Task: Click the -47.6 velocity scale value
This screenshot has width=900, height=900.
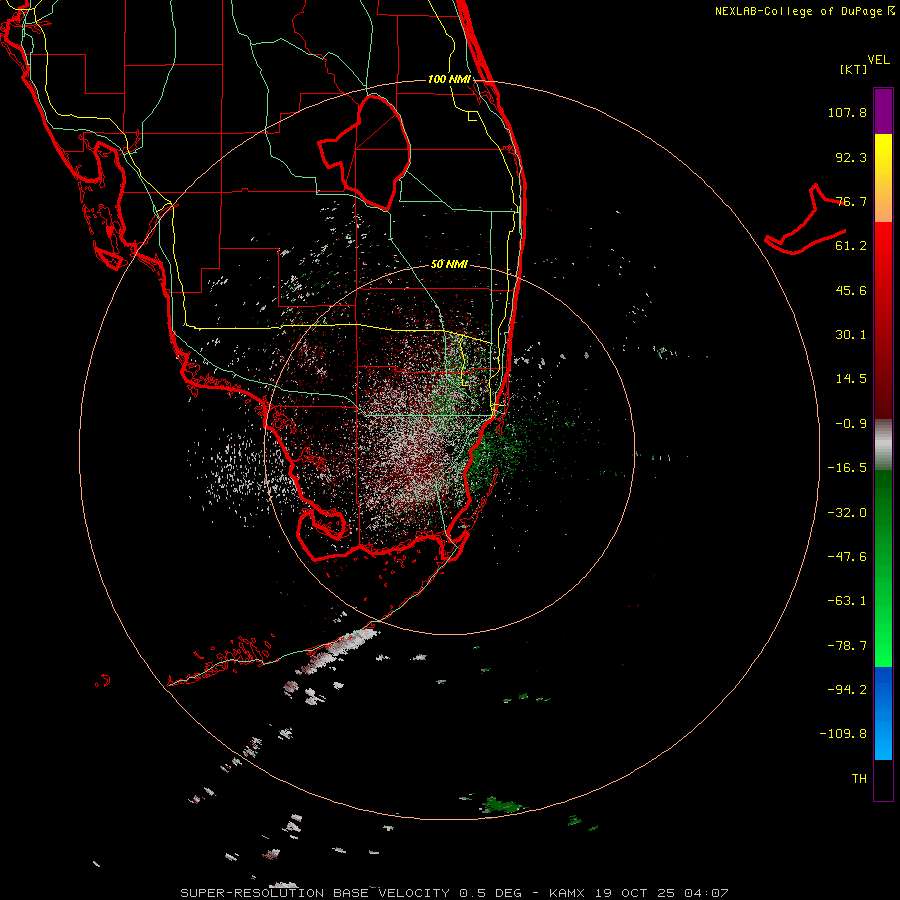Action: [847, 557]
